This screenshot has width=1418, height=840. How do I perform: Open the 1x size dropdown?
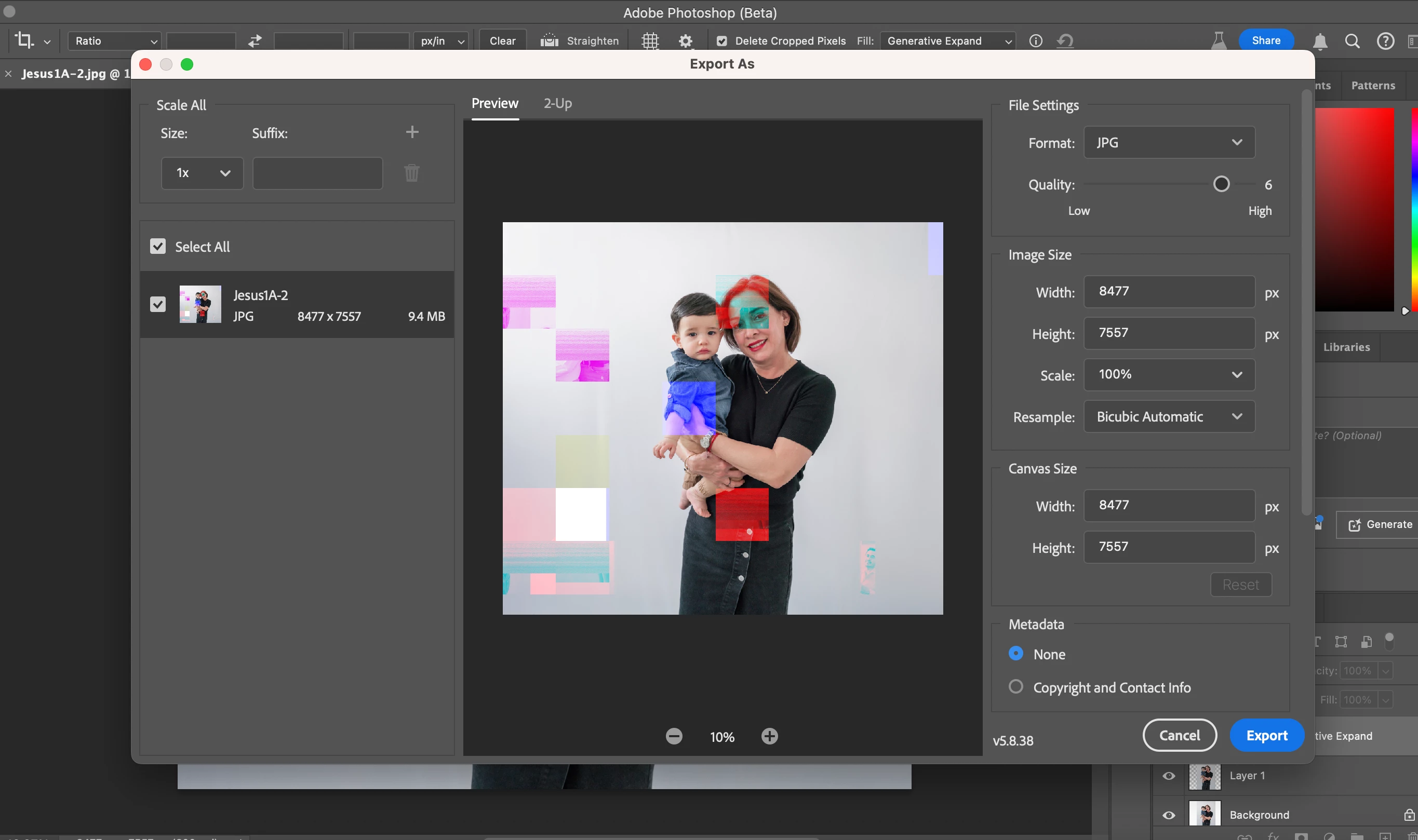click(202, 173)
